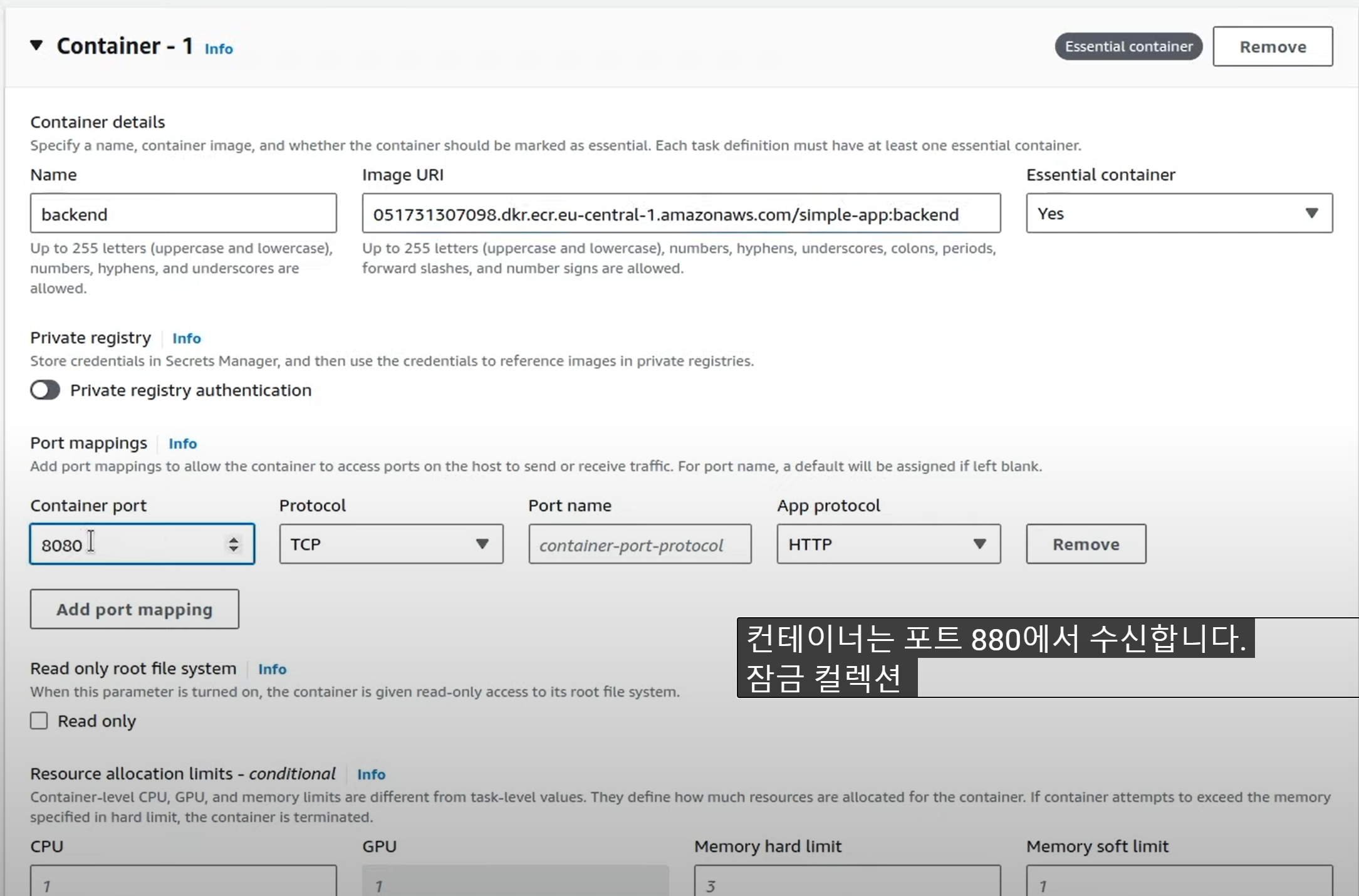
Task: Open the App protocol HTTP dropdown
Action: (888, 544)
